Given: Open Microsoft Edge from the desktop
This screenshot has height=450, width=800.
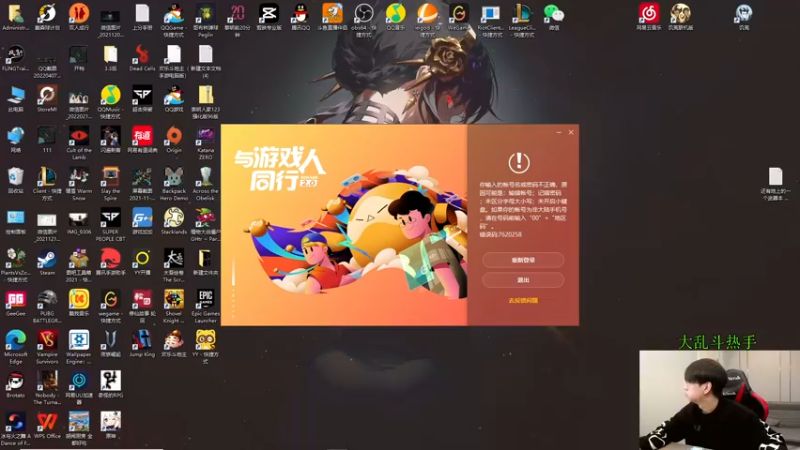Looking at the screenshot, I should (15, 347).
